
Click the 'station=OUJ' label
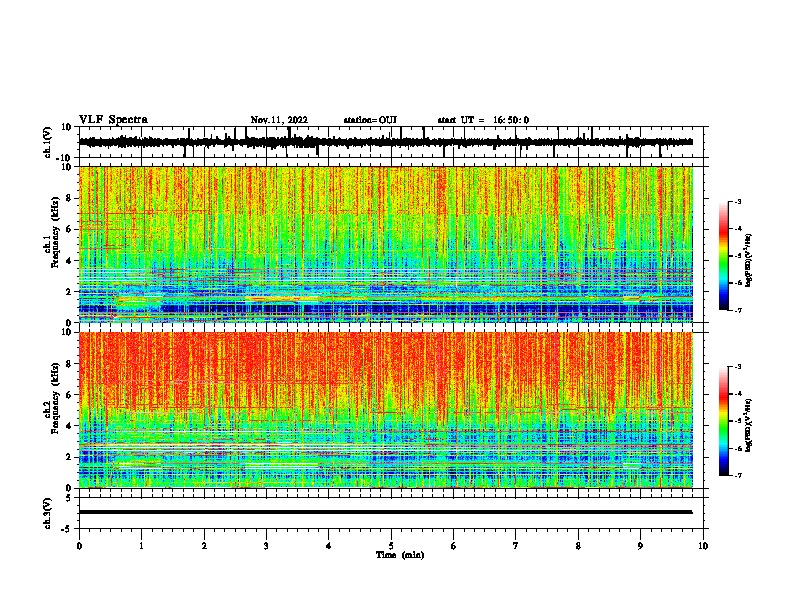370,120
